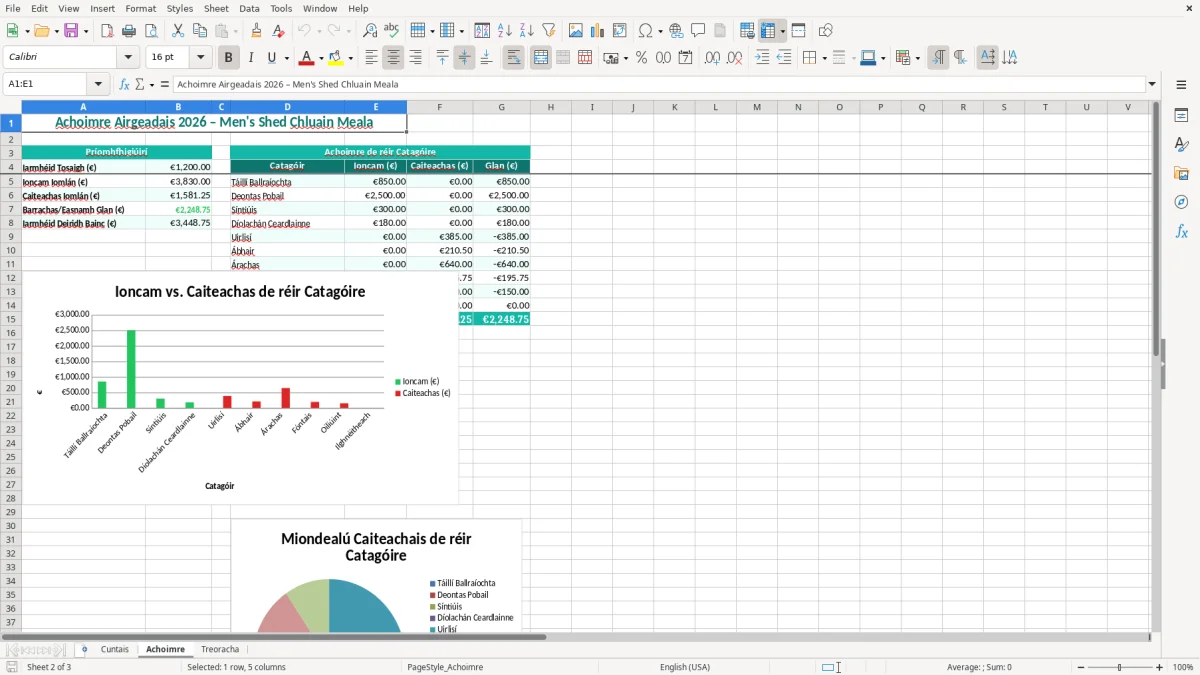Click the Define Print Area icon

point(747,31)
